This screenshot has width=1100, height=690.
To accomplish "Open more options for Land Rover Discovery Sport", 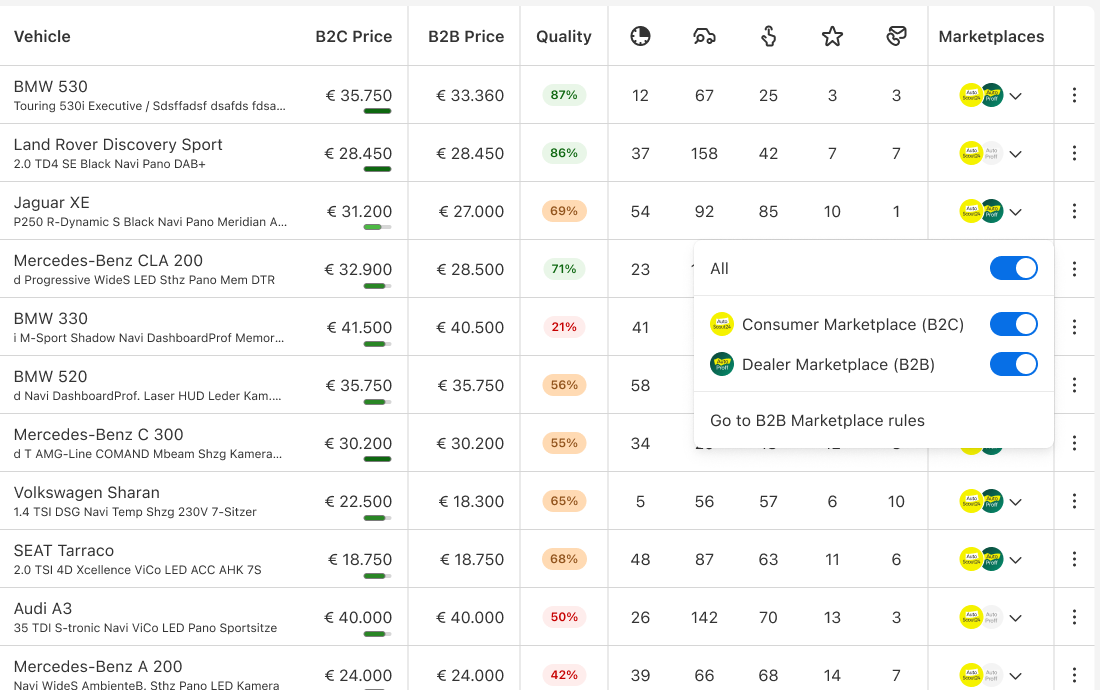I will pyautogui.click(x=1074, y=154).
